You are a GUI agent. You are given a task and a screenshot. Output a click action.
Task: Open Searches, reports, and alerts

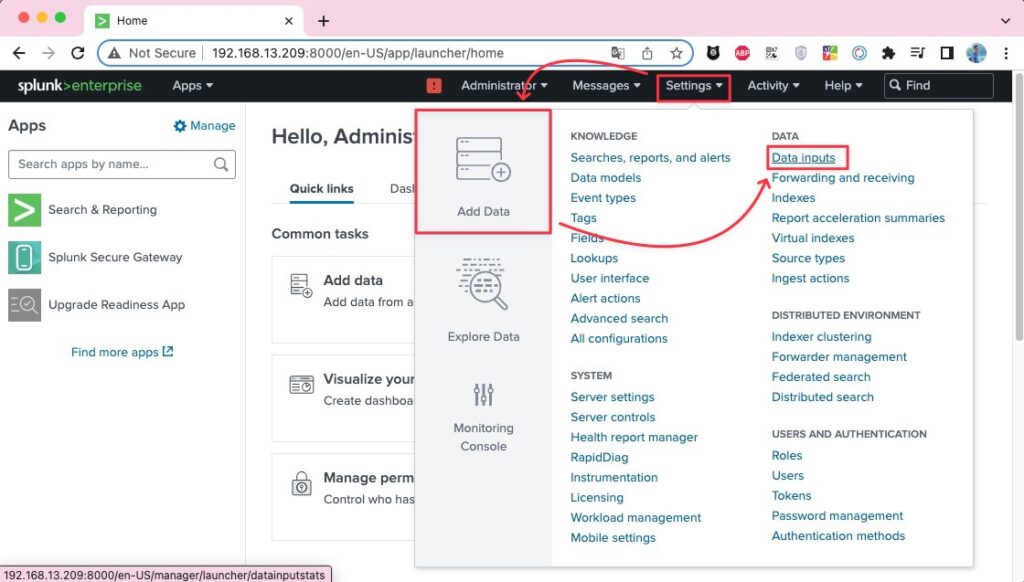point(650,157)
